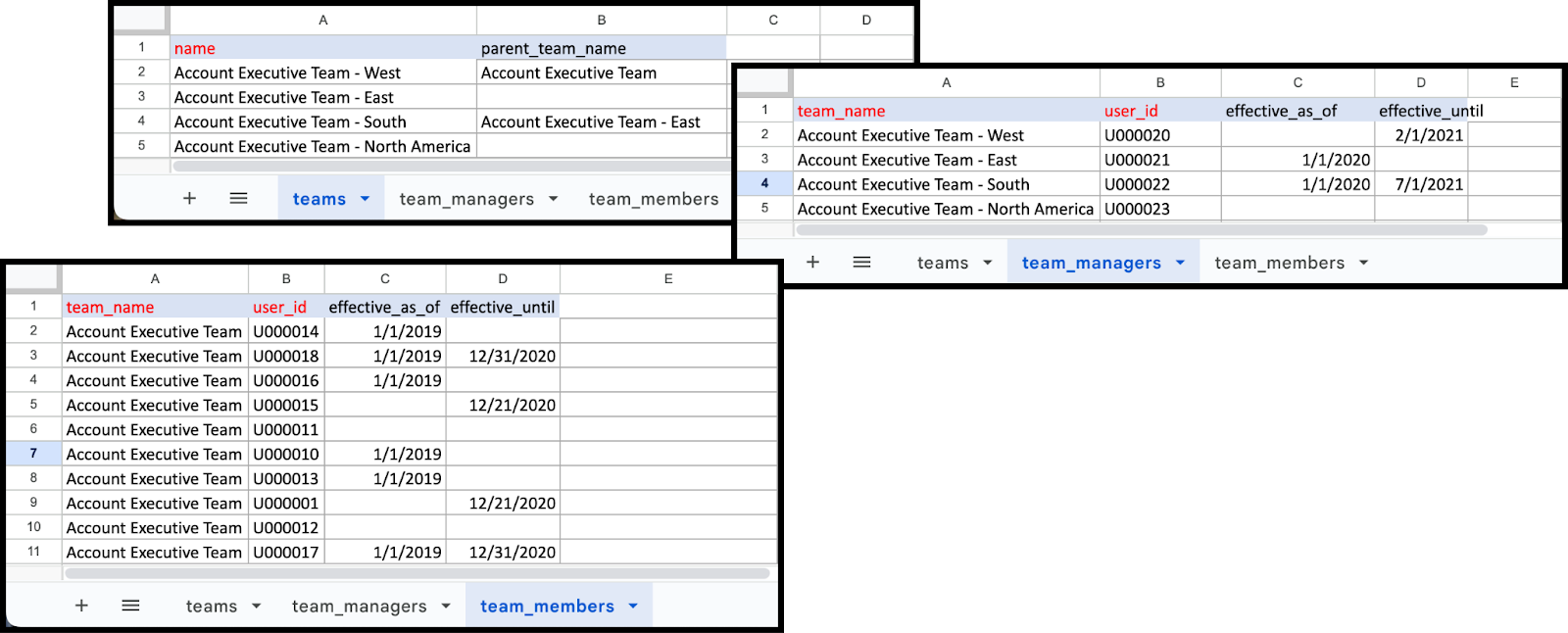Click the 12/21/2020 cell in U000015's row
This screenshot has height=633, width=1568.
click(503, 405)
